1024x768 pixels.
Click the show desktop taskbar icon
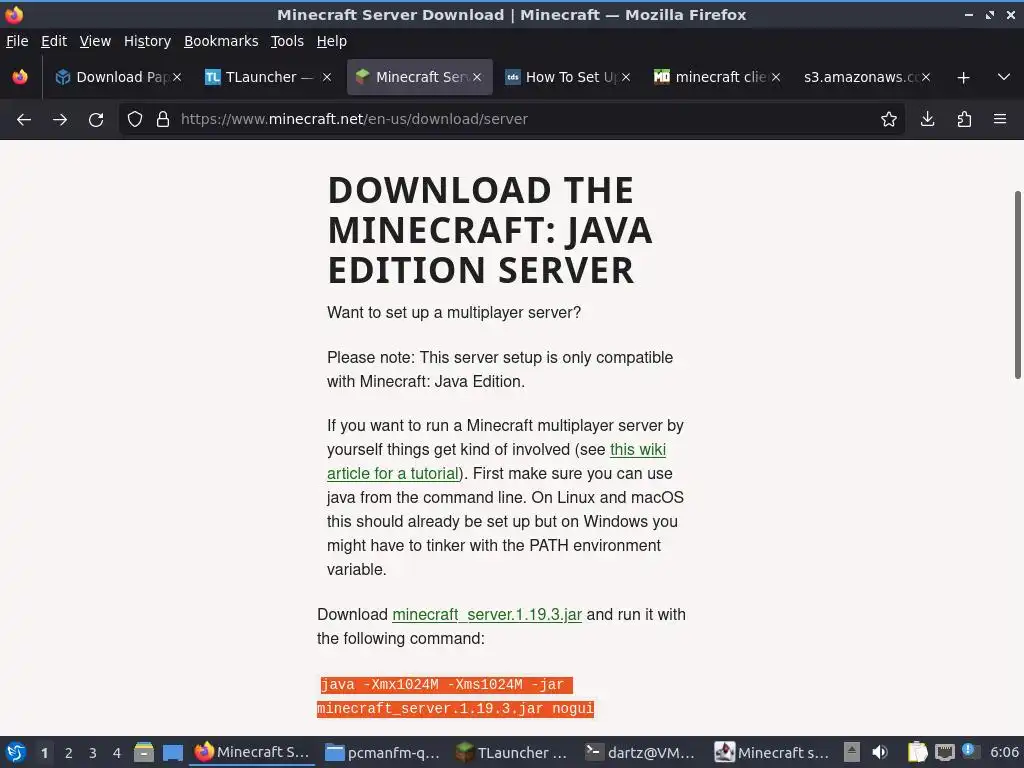(172, 752)
